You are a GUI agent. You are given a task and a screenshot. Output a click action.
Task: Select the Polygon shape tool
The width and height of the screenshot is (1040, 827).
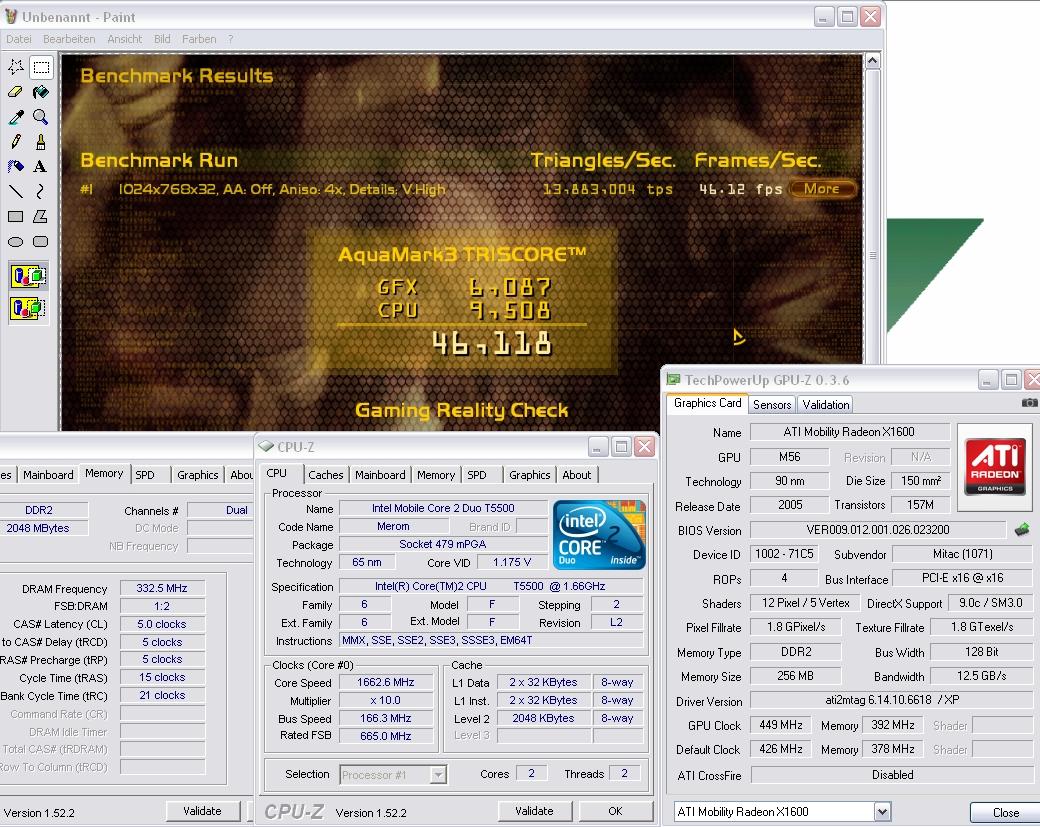pos(41,217)
